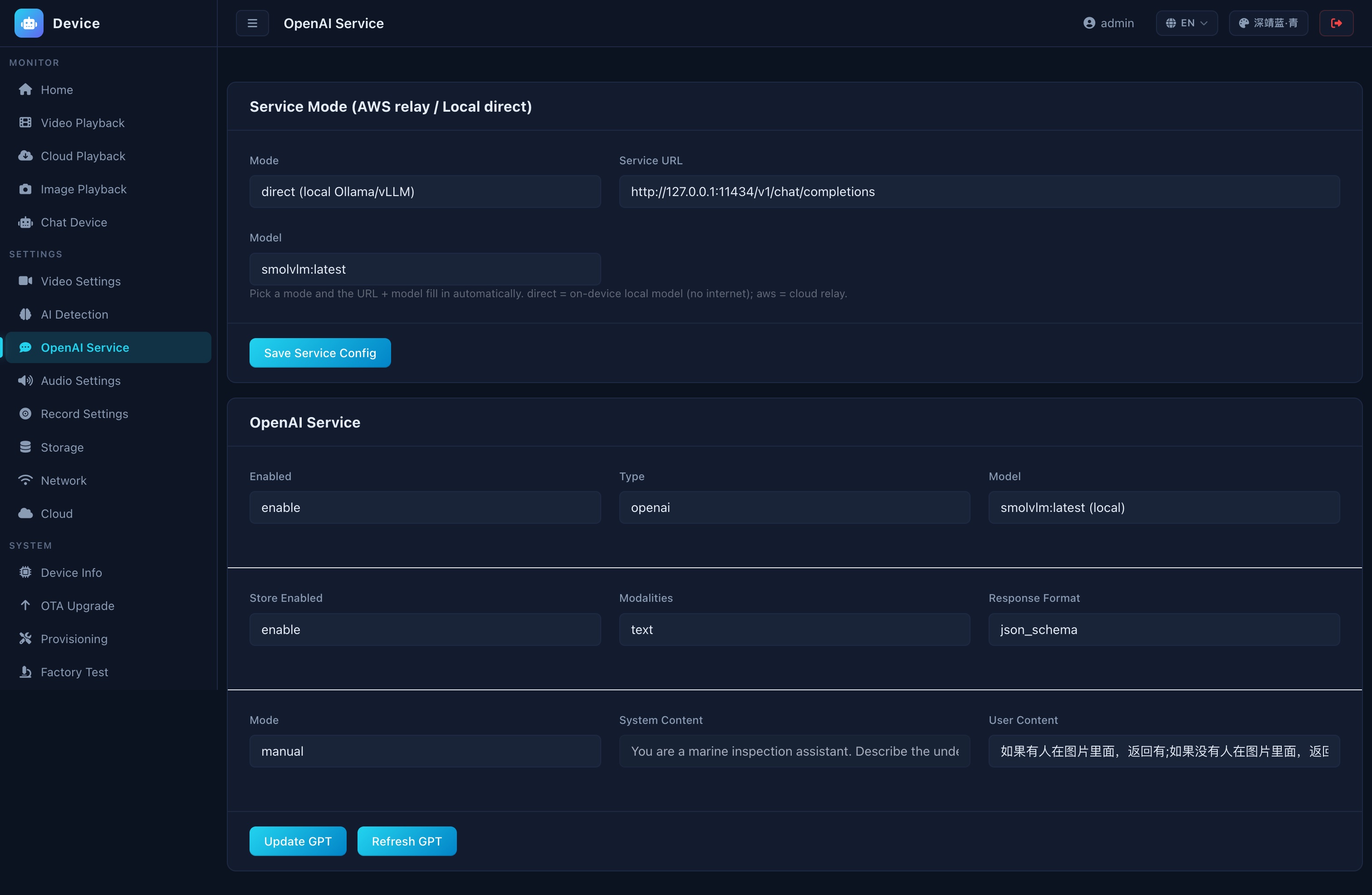Image resolution: width=1372 pixels, height=895 pixels.
Task: Open Response Format dropdown json_schema
Action: 1164,629
